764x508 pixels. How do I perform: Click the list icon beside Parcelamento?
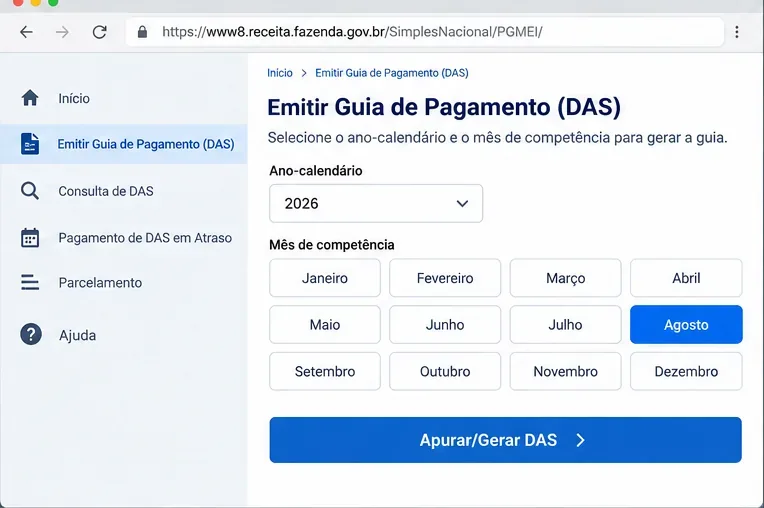click(x=30, y=282)
